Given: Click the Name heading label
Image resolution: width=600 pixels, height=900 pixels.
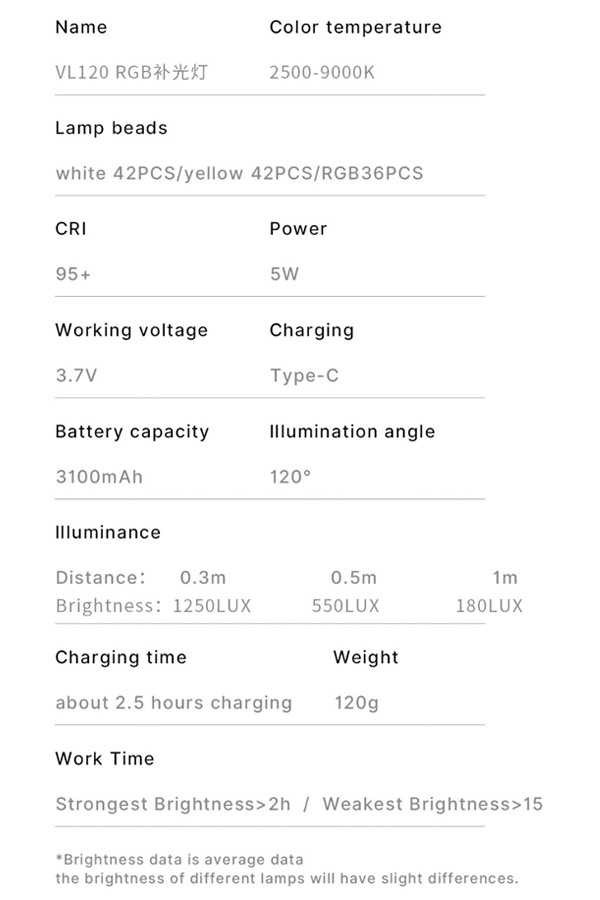Looking at the screenshot, I should (x=81, y=27).
